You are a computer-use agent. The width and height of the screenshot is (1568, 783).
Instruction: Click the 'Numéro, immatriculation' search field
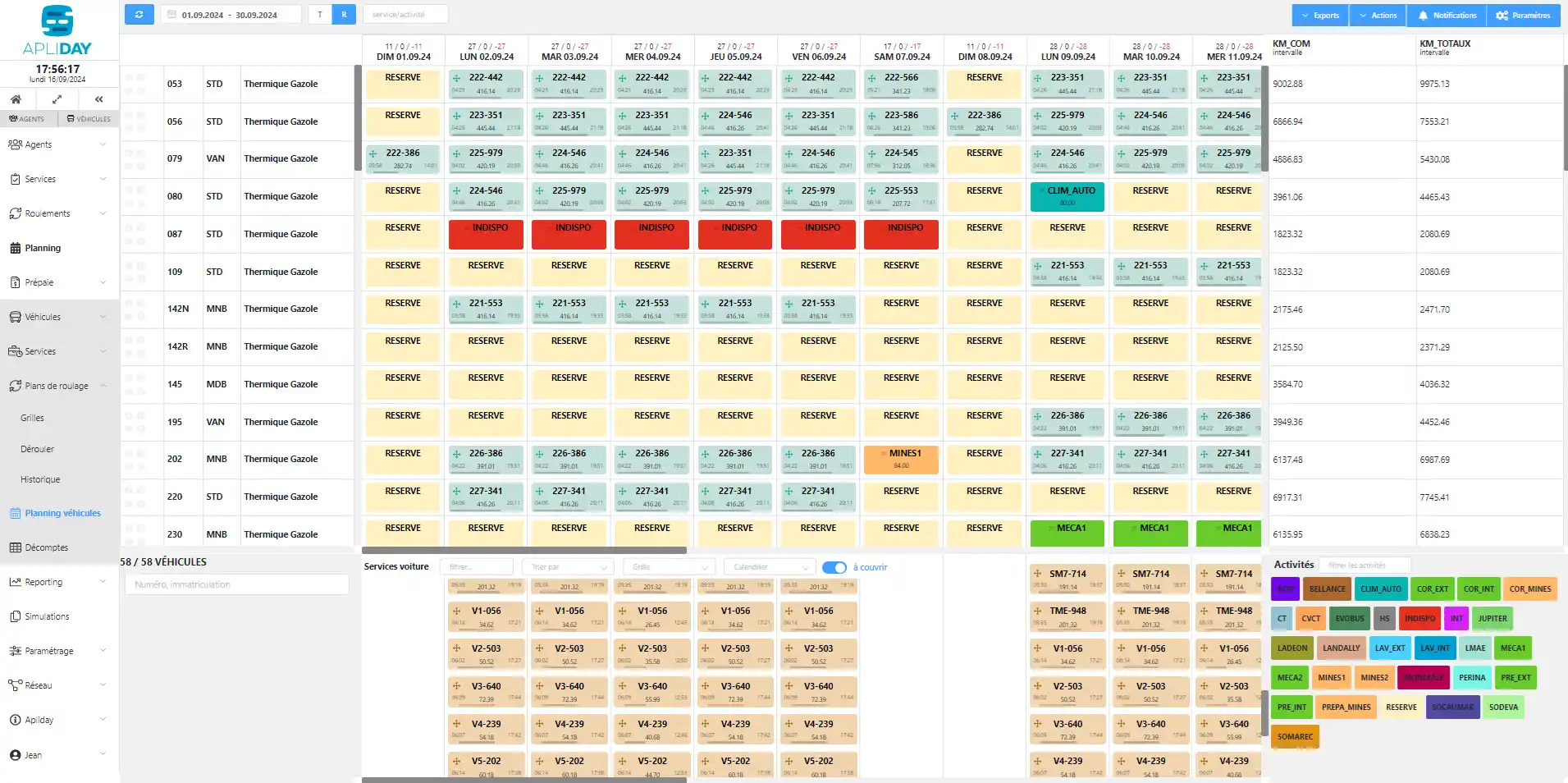(x=236, y=584)
